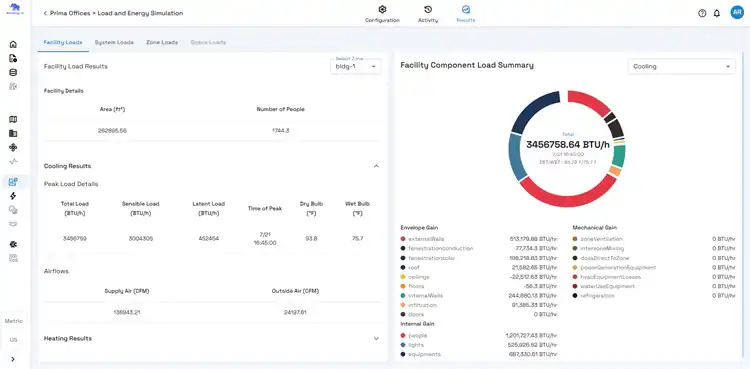Open the AR user avatar menu
The width and height of the screenshot is (750, 369).
coord(737,13)
